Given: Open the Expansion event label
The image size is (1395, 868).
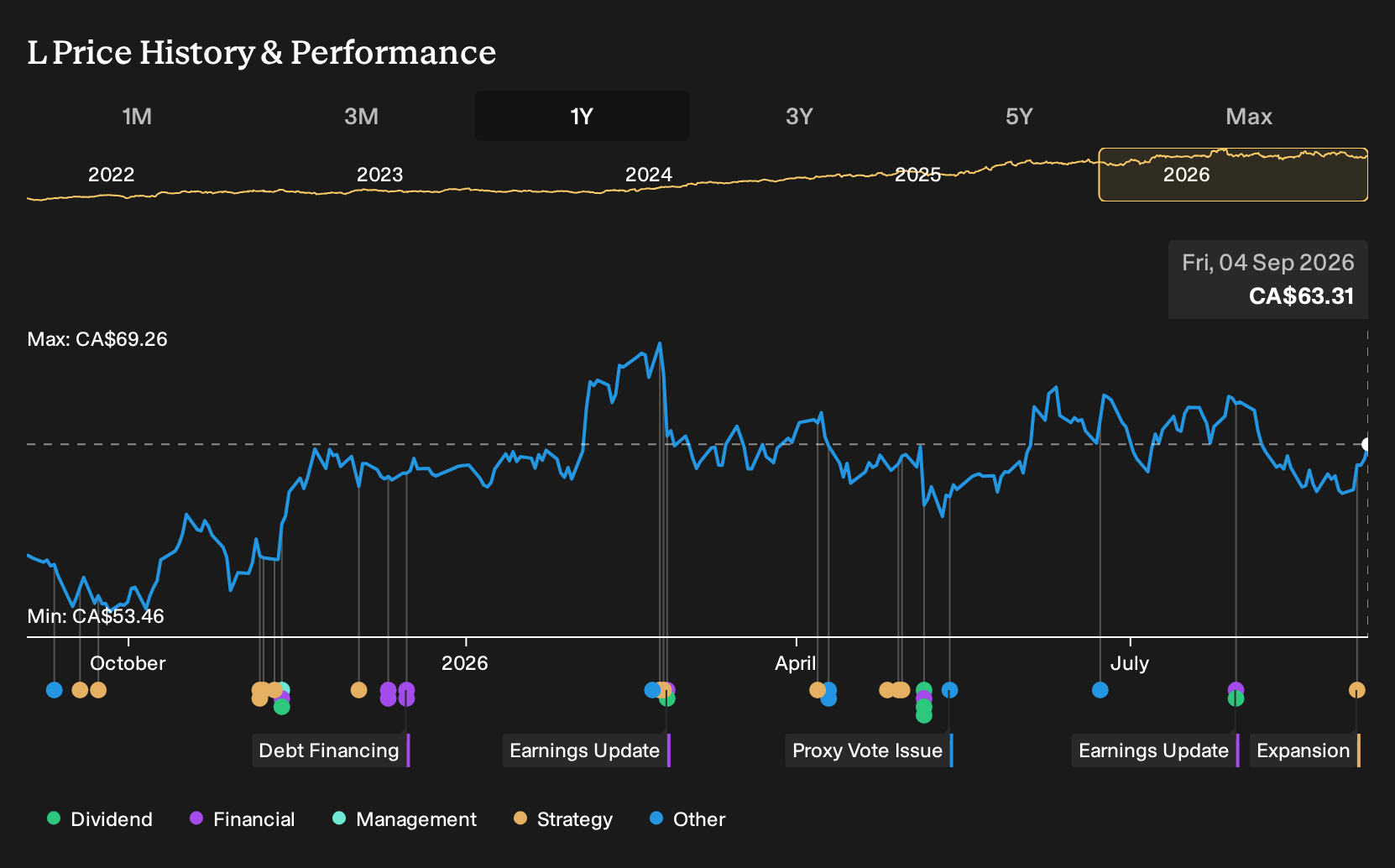Looking at the screenshot, I should tap(1305, 750).
